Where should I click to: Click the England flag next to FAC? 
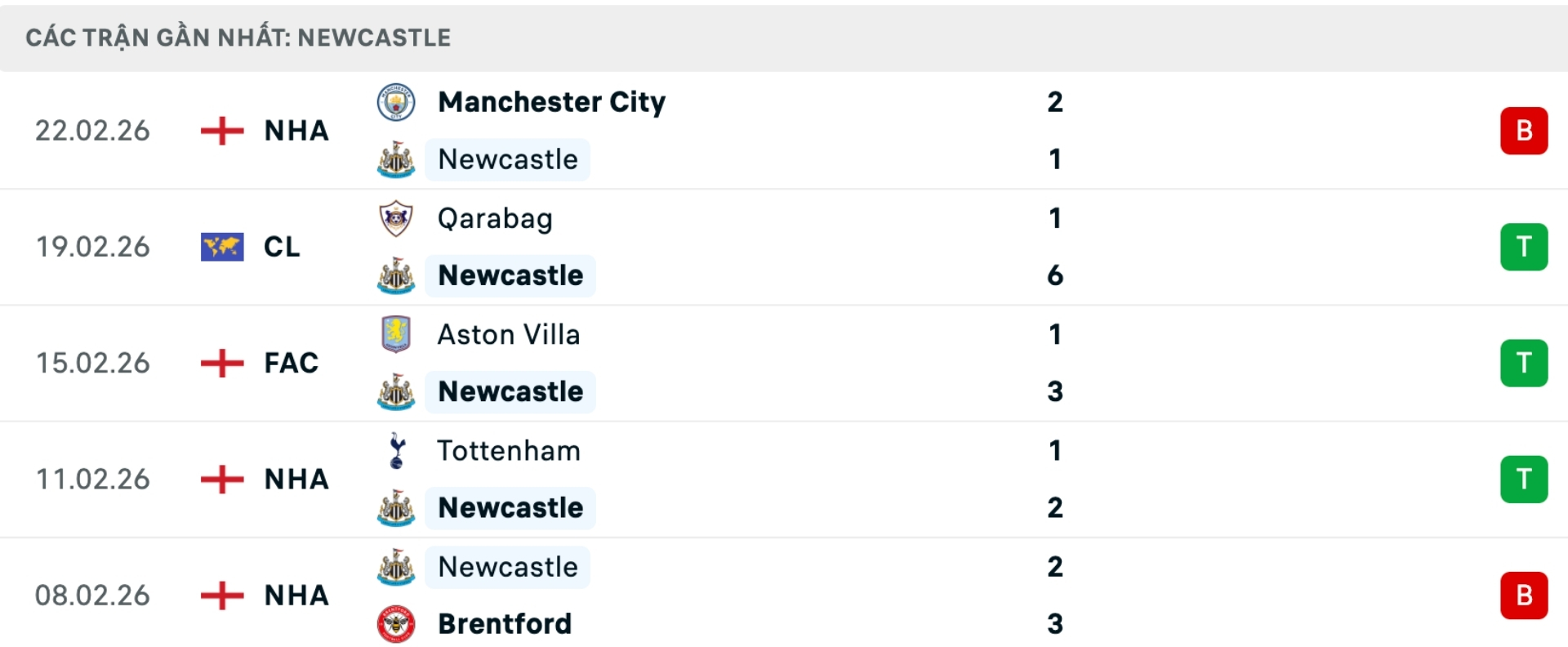click(221, 363)
